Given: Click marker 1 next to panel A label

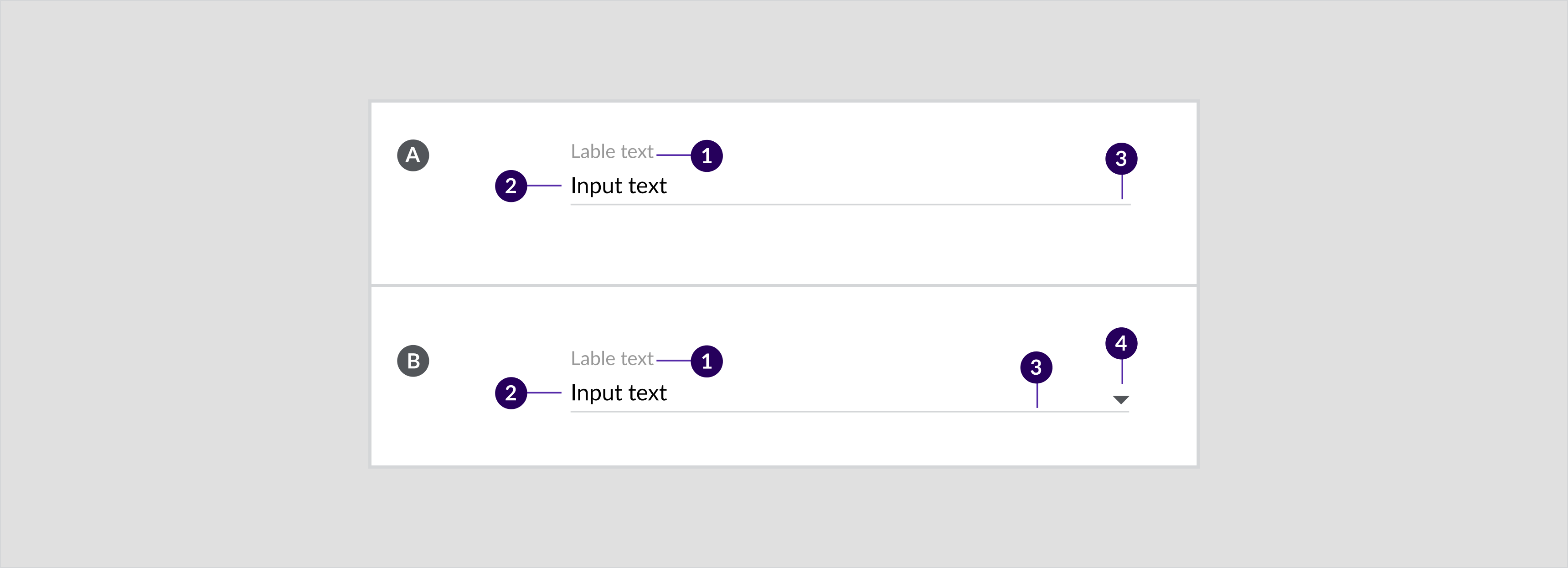Looking at the screenshot, I should click(706, 156).
